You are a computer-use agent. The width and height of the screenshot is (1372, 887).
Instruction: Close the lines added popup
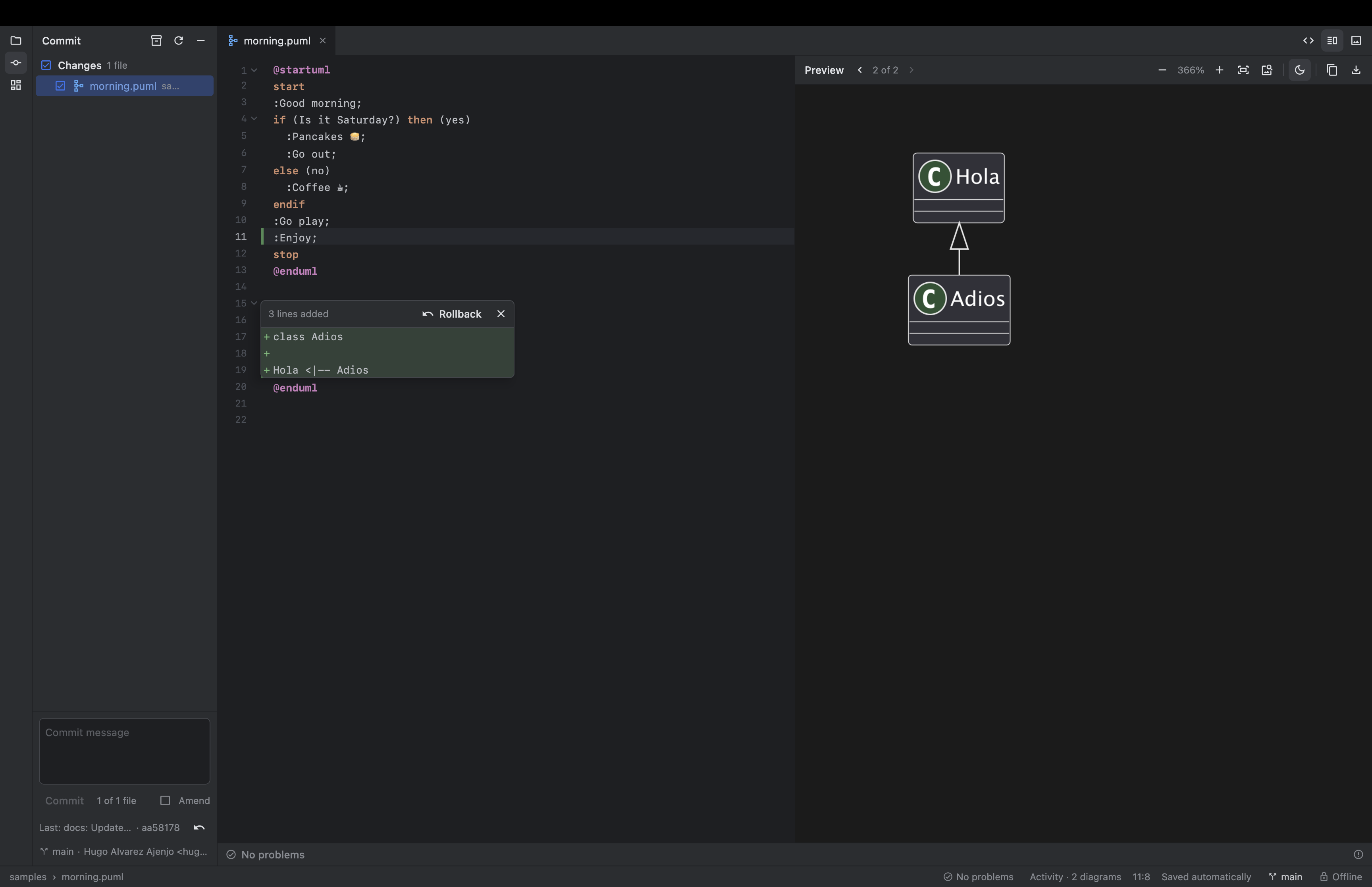pos(501,314)
